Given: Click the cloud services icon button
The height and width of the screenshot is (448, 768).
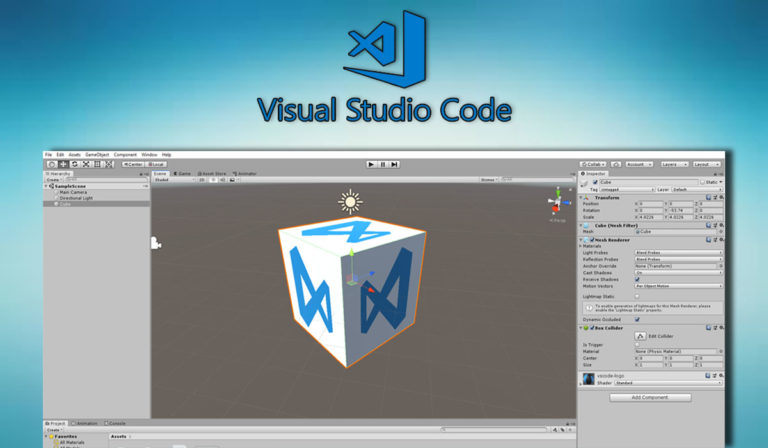Looking at the screenshot, I should [616, 165].
